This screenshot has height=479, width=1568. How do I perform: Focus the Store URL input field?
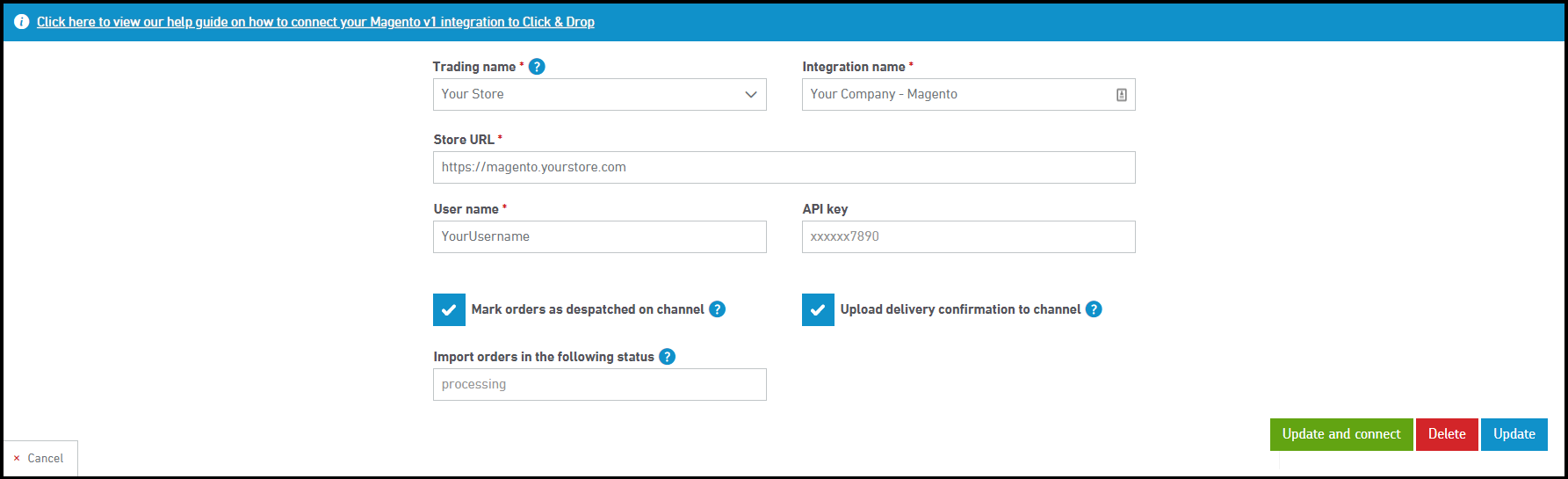click(784, 168)
